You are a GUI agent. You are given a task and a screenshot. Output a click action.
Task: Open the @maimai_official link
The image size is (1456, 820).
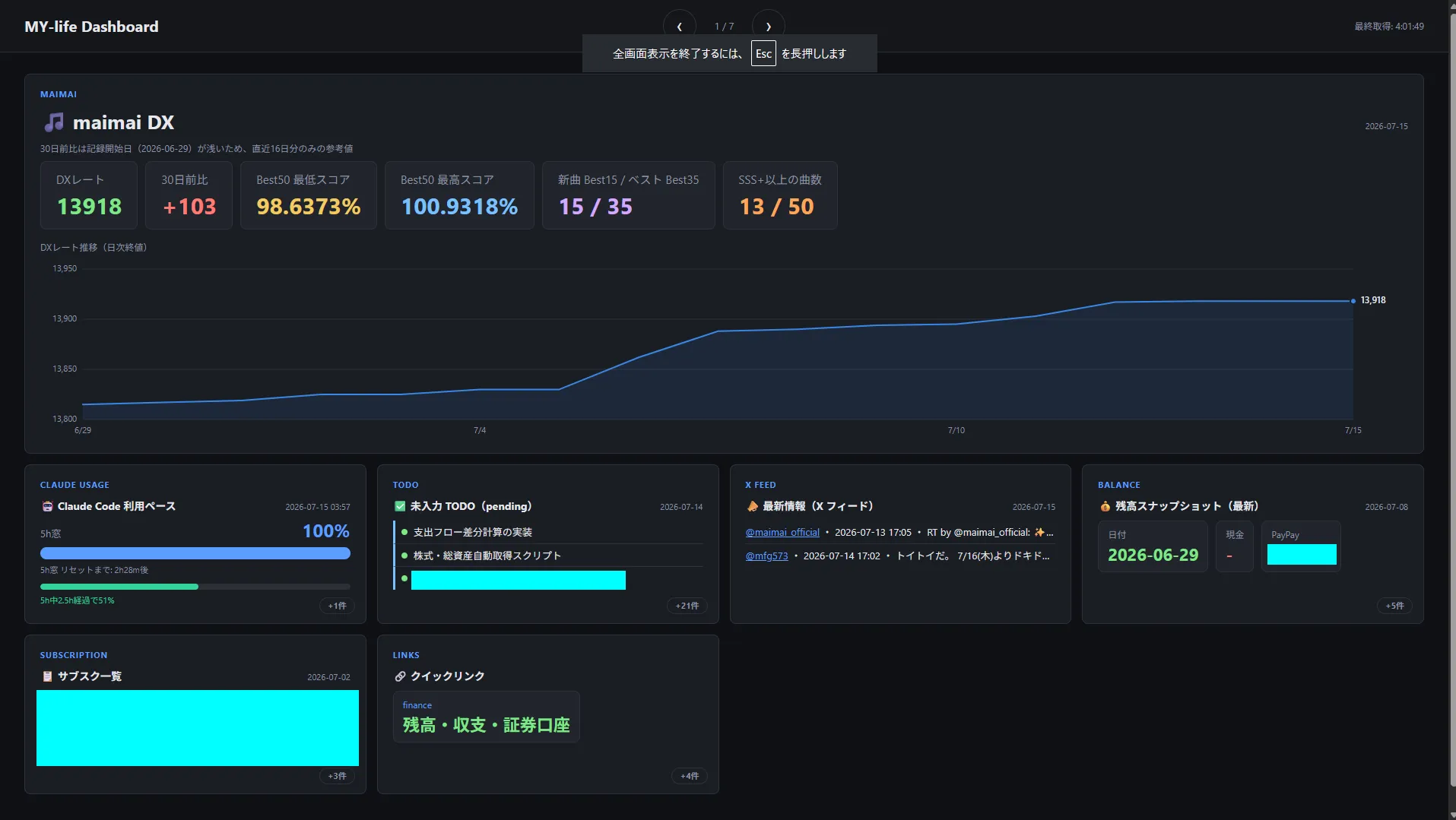pyautogui.click(x=782, y=532)
